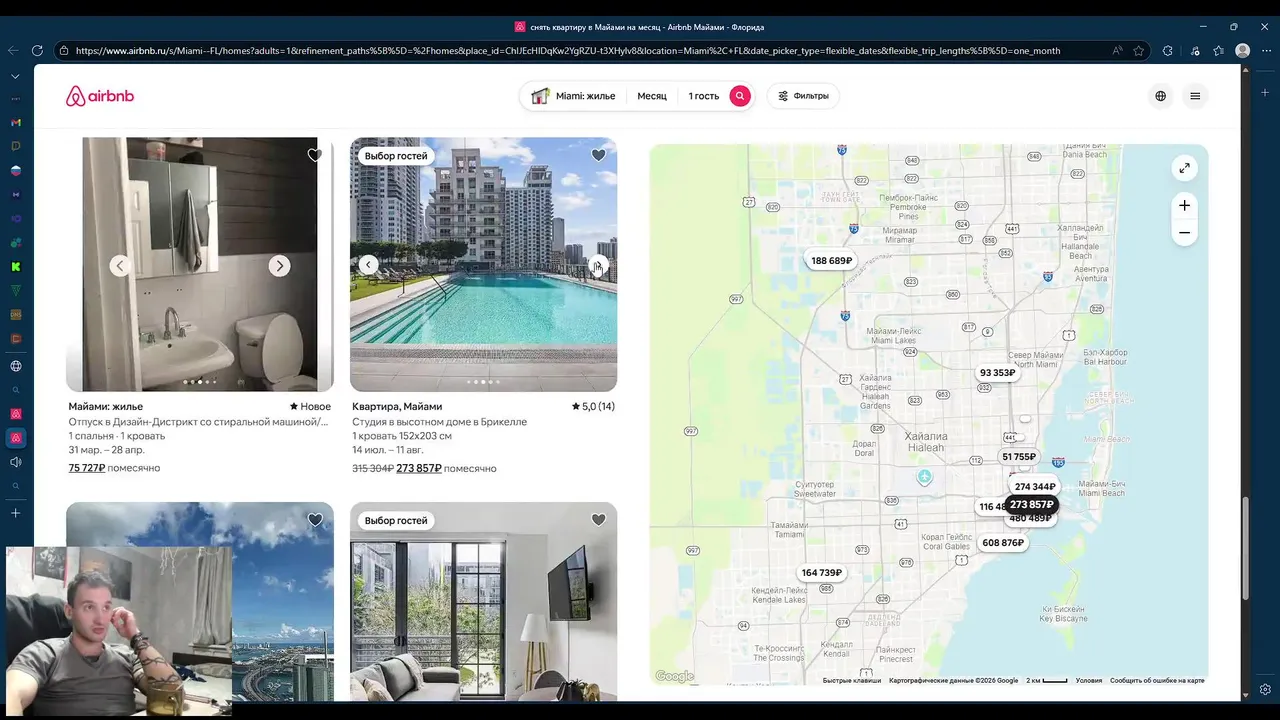The height and width of the screenshot is (720, 1280).
Task: Run search with the pink magnifier button
Action: 740,96
